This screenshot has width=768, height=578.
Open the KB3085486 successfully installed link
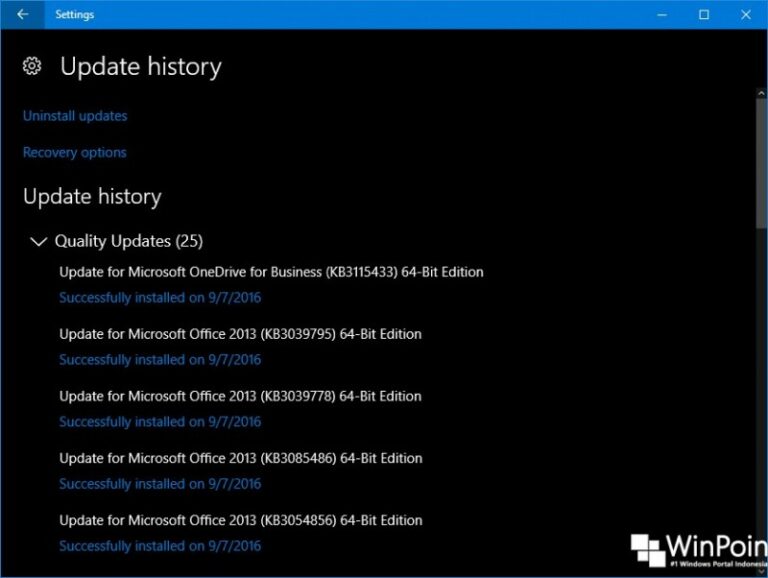(160, 484)
